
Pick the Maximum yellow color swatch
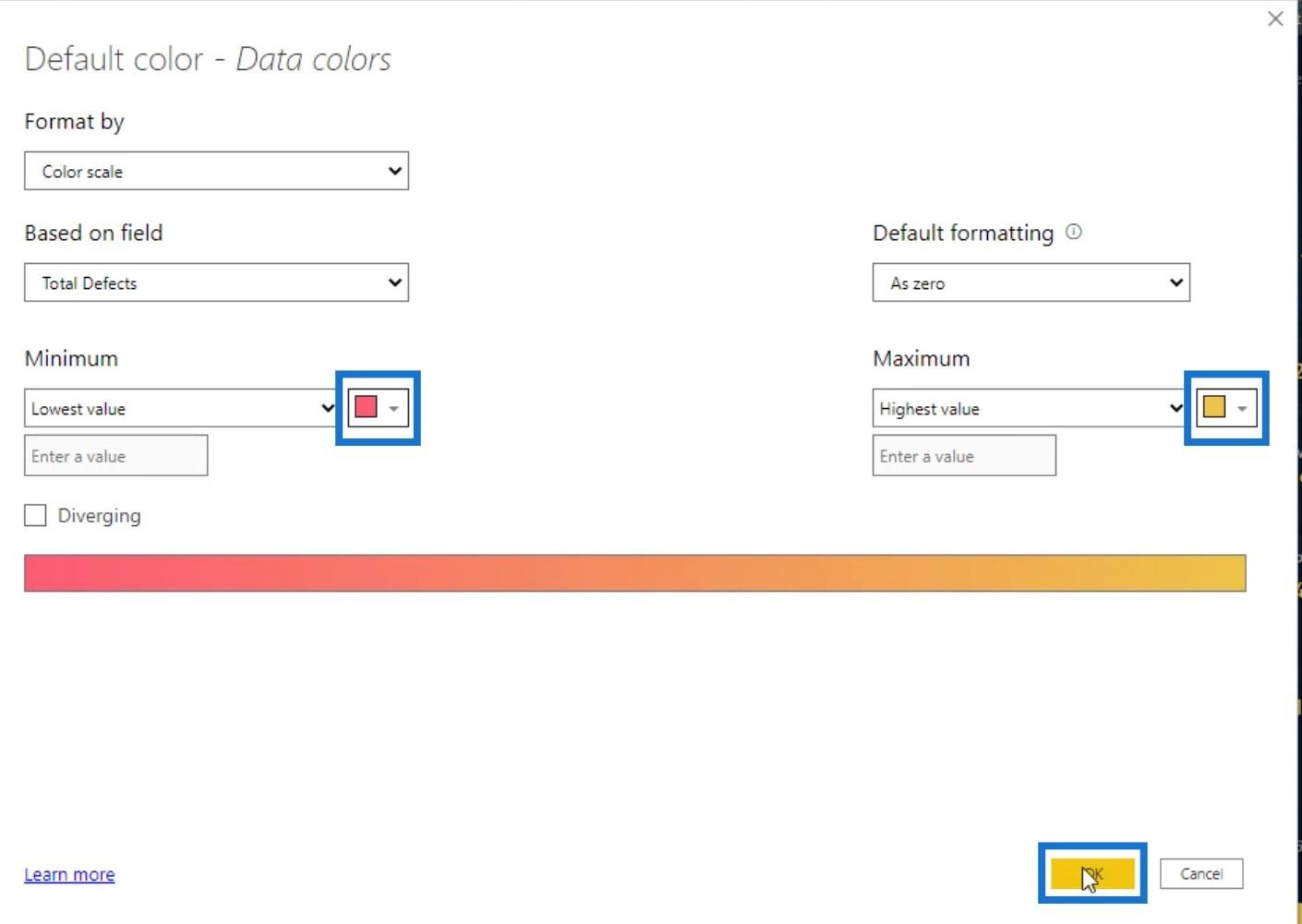(1226, 407)
